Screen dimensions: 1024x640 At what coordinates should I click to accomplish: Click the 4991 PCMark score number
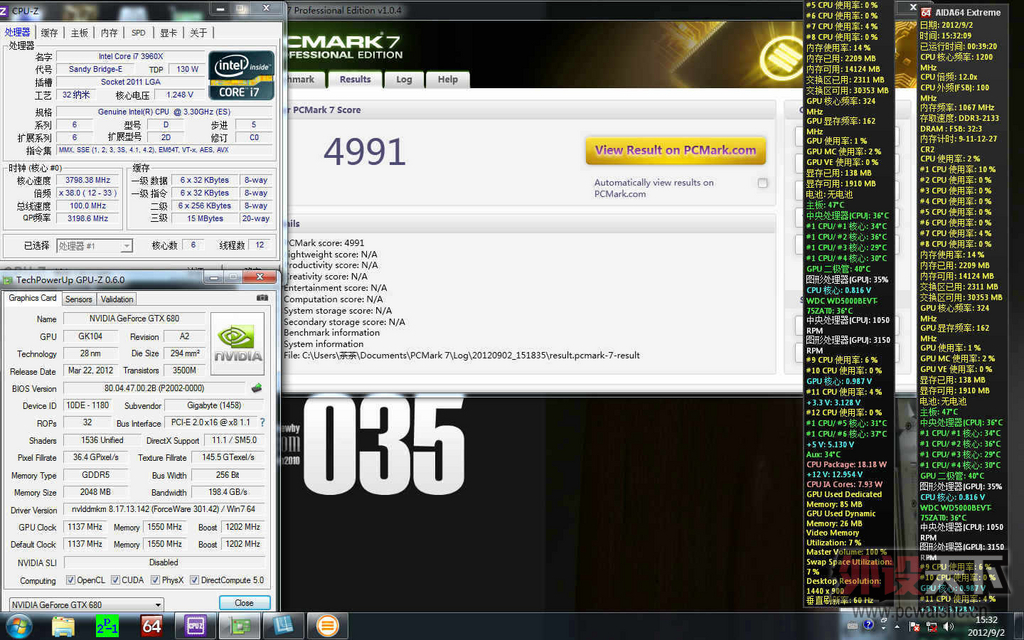point(364,152)
